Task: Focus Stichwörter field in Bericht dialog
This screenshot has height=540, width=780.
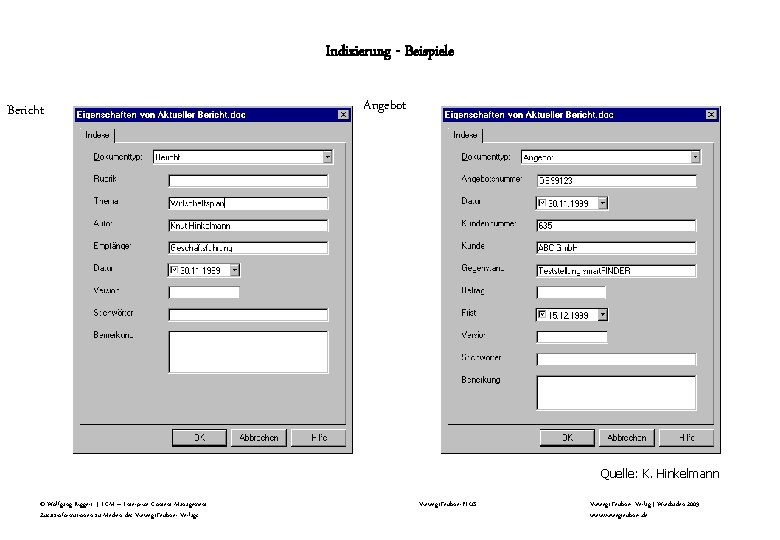Action: [248, 315]
